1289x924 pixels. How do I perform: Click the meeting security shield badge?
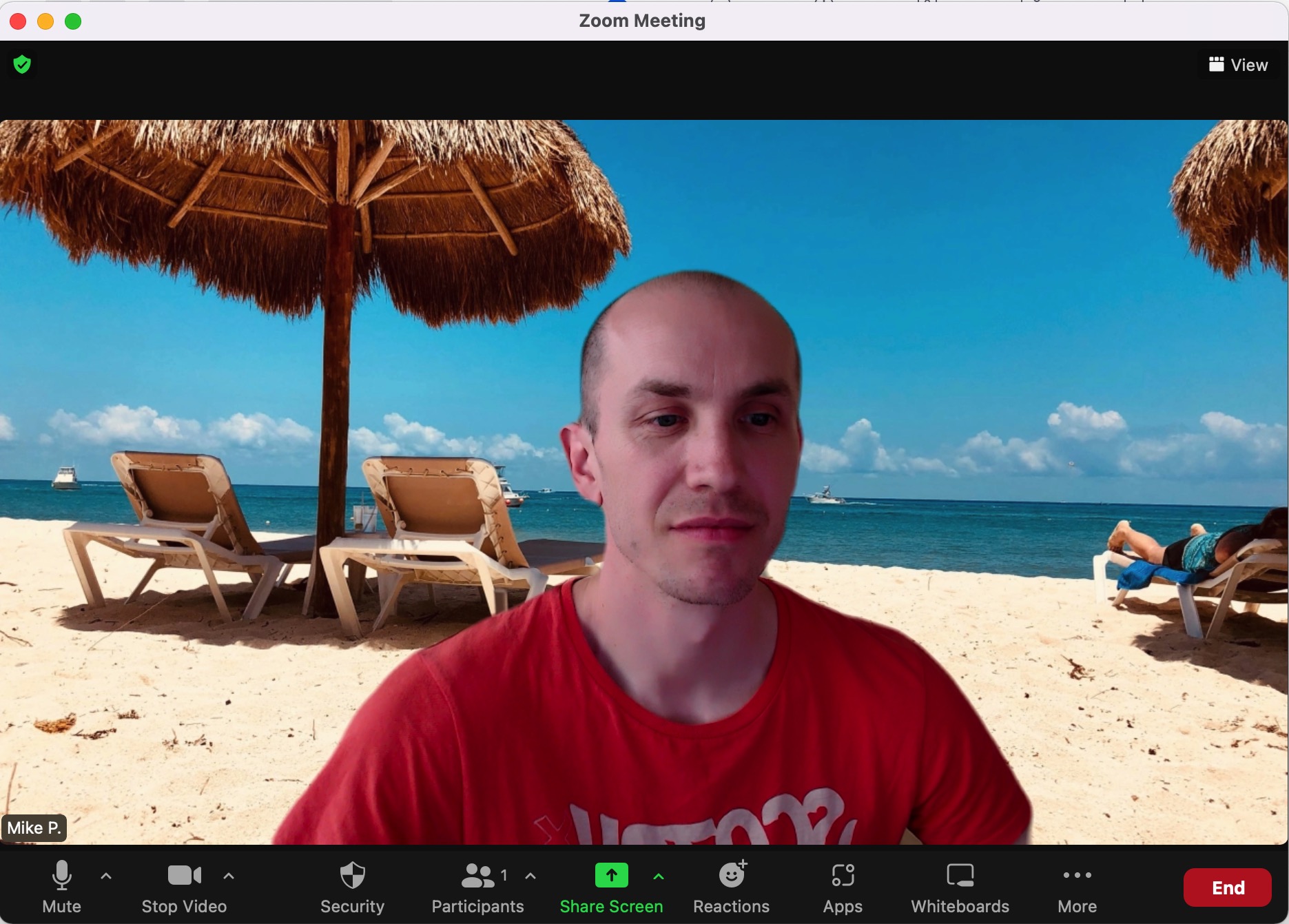coord(22,63)
